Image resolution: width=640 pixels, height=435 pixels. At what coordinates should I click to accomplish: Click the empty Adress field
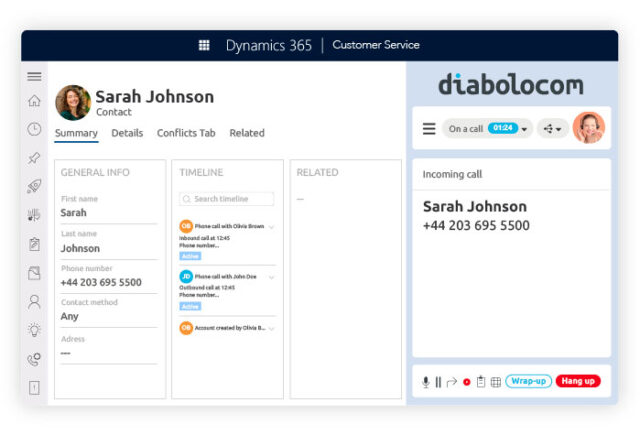click(109, 353)
